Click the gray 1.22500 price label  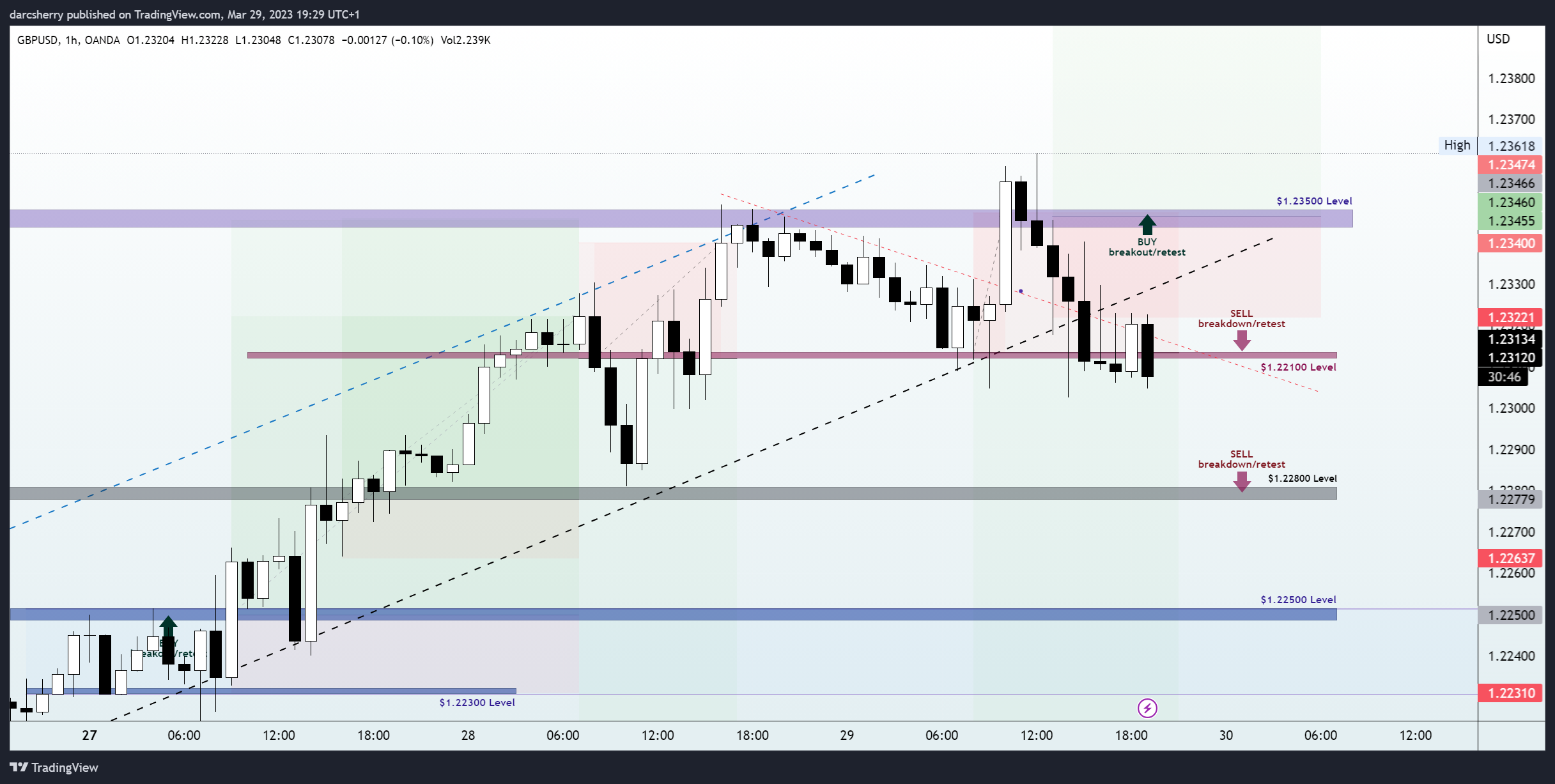(1511, 615)
